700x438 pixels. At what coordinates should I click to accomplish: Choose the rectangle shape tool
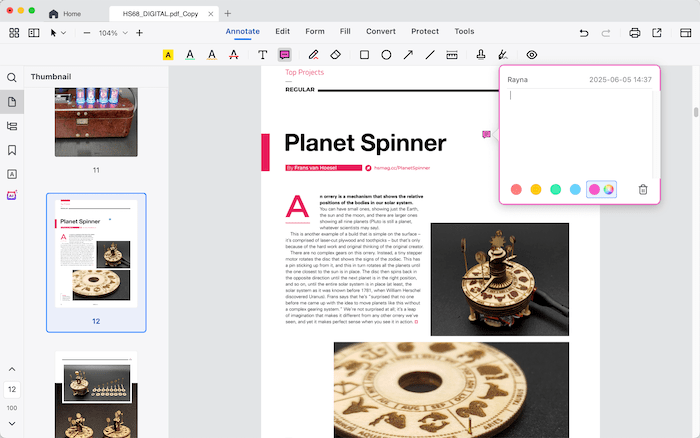click(x=364, y=55)
